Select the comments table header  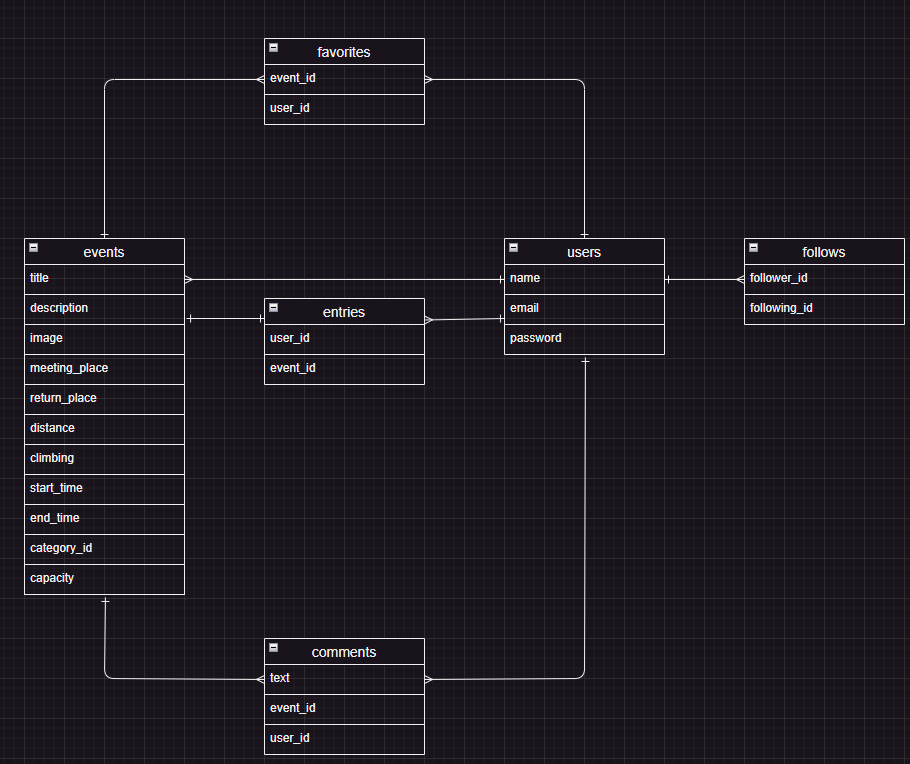344,652
